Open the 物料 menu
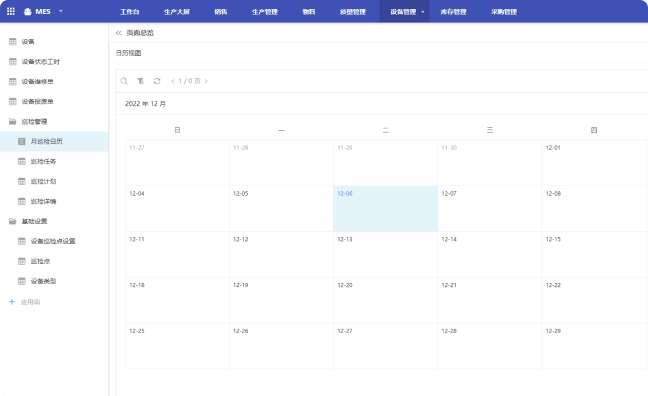The image size is (648, 396). click(309, 12)
